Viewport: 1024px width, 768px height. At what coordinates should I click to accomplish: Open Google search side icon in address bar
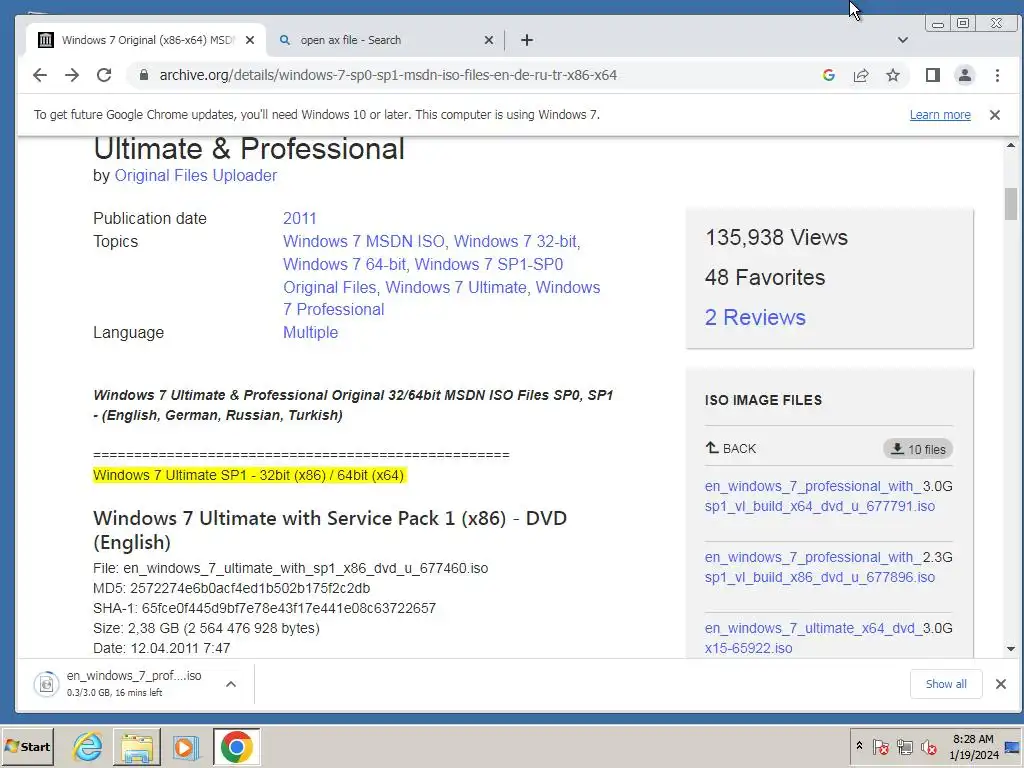click(829, 75)
